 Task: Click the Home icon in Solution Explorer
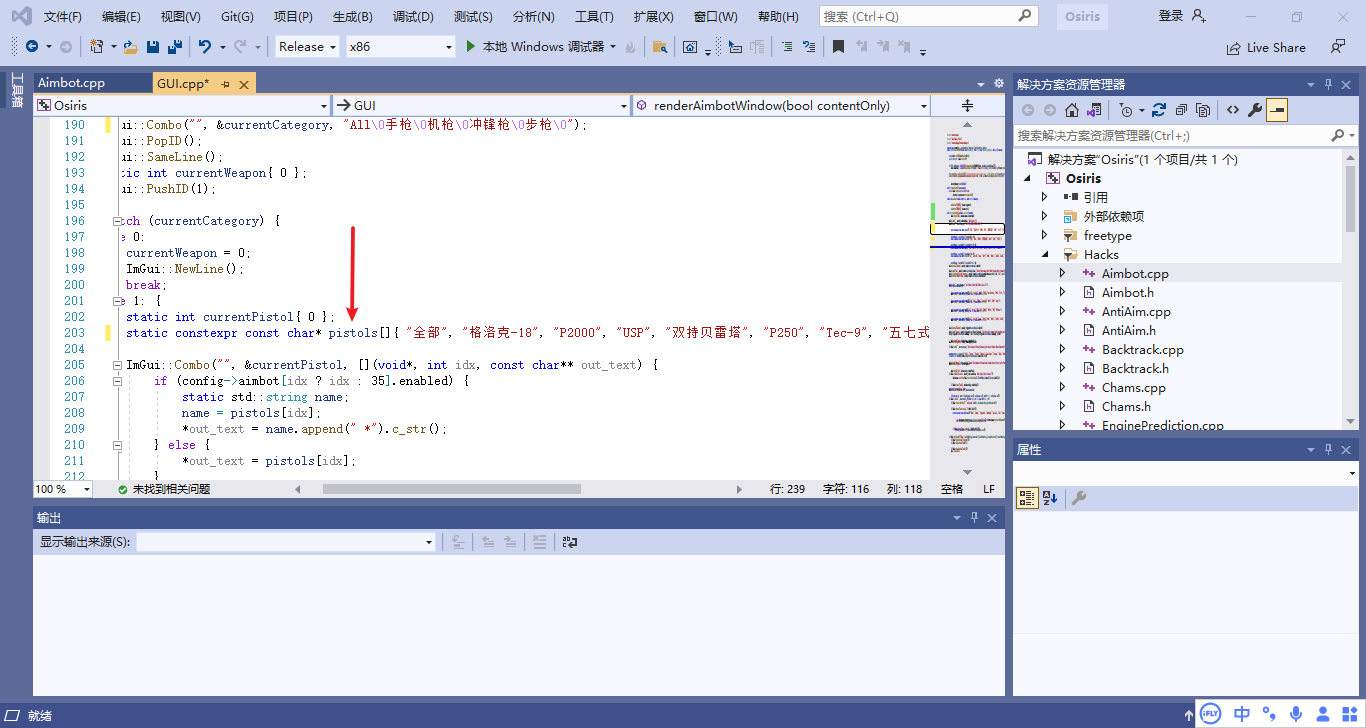1072,110
